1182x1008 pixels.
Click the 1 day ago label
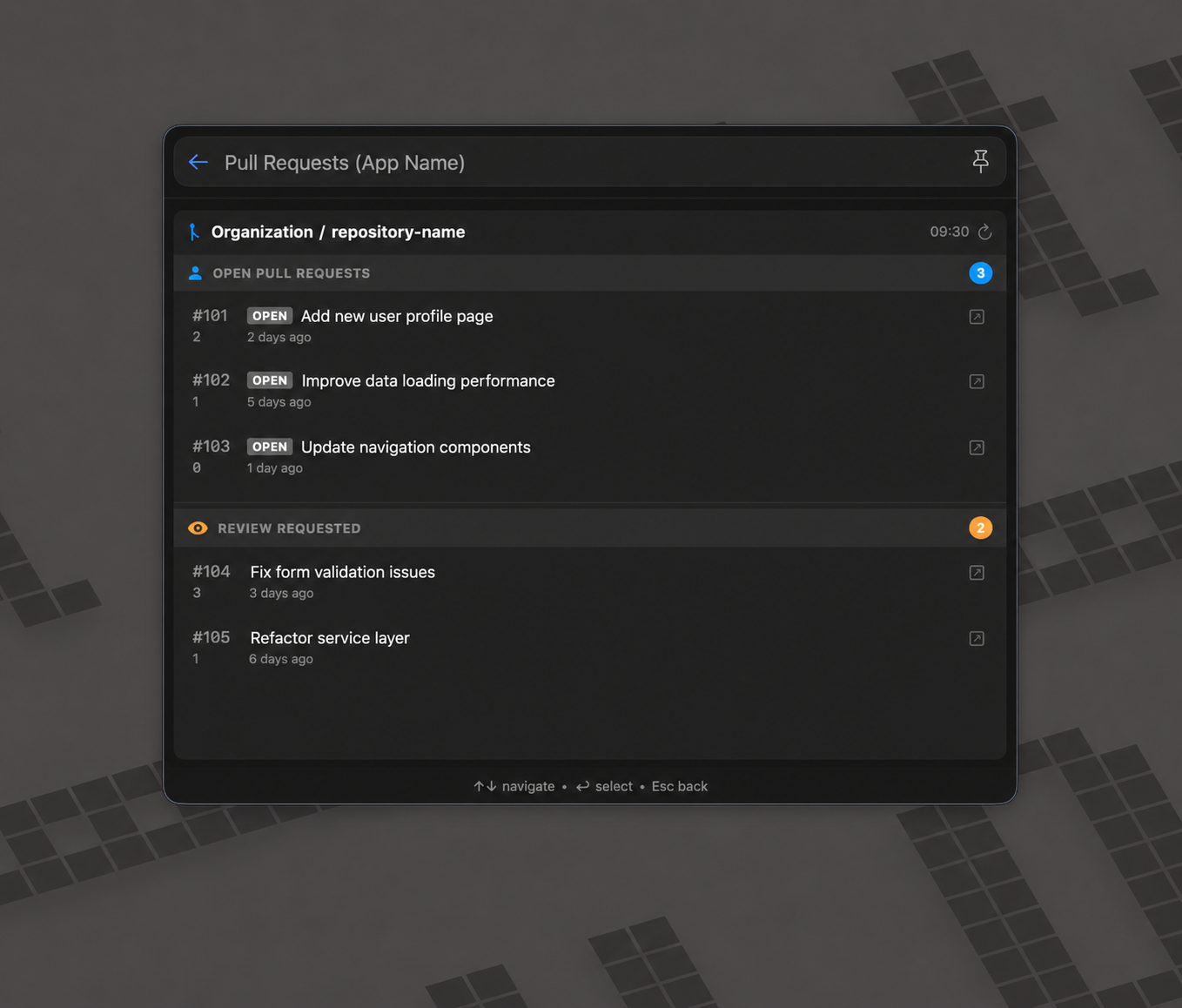274,467
